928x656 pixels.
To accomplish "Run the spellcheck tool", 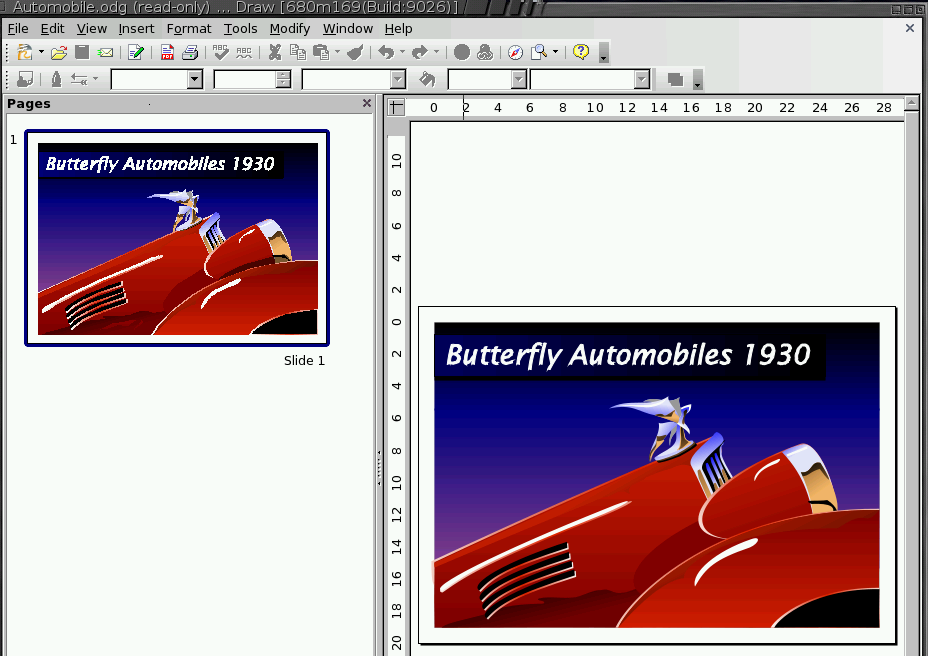I will tap(220, 52).
